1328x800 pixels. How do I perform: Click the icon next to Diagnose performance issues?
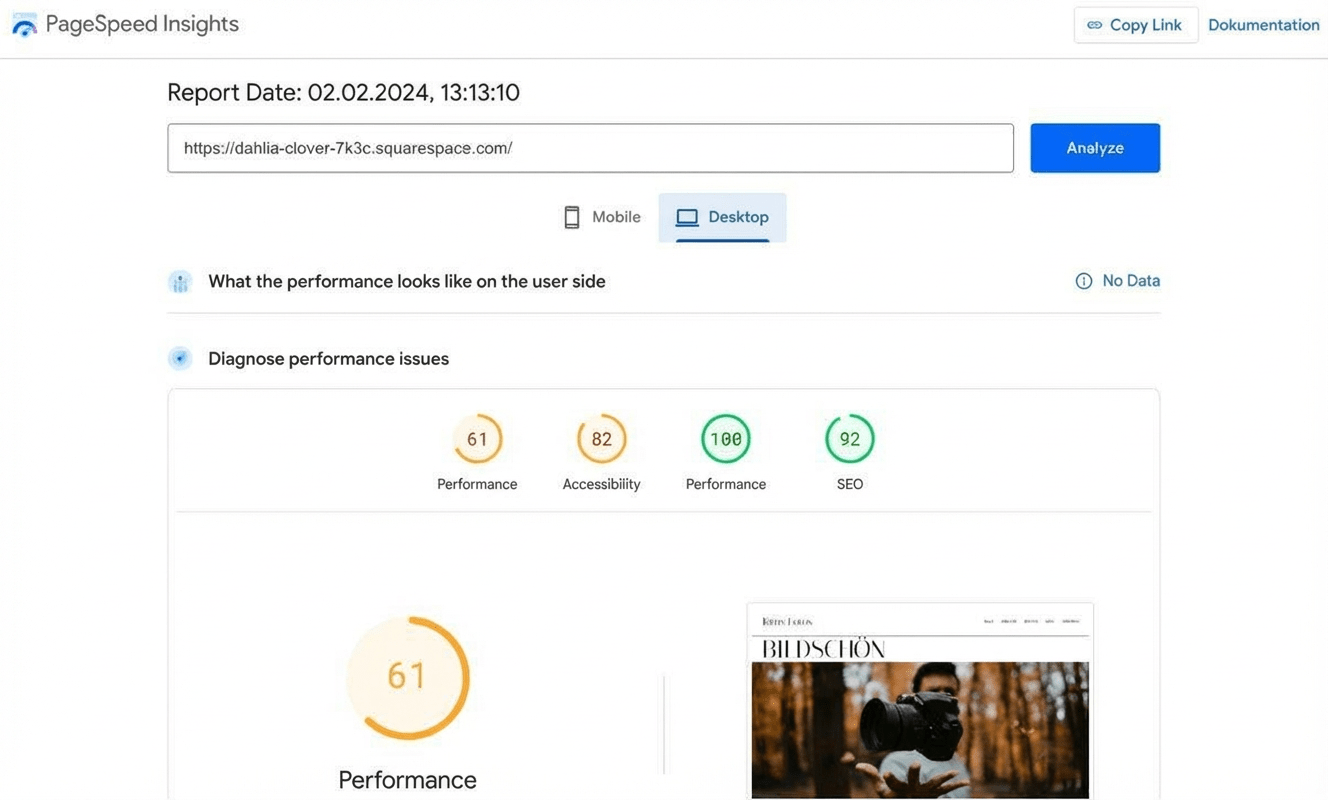click(180, 358)
